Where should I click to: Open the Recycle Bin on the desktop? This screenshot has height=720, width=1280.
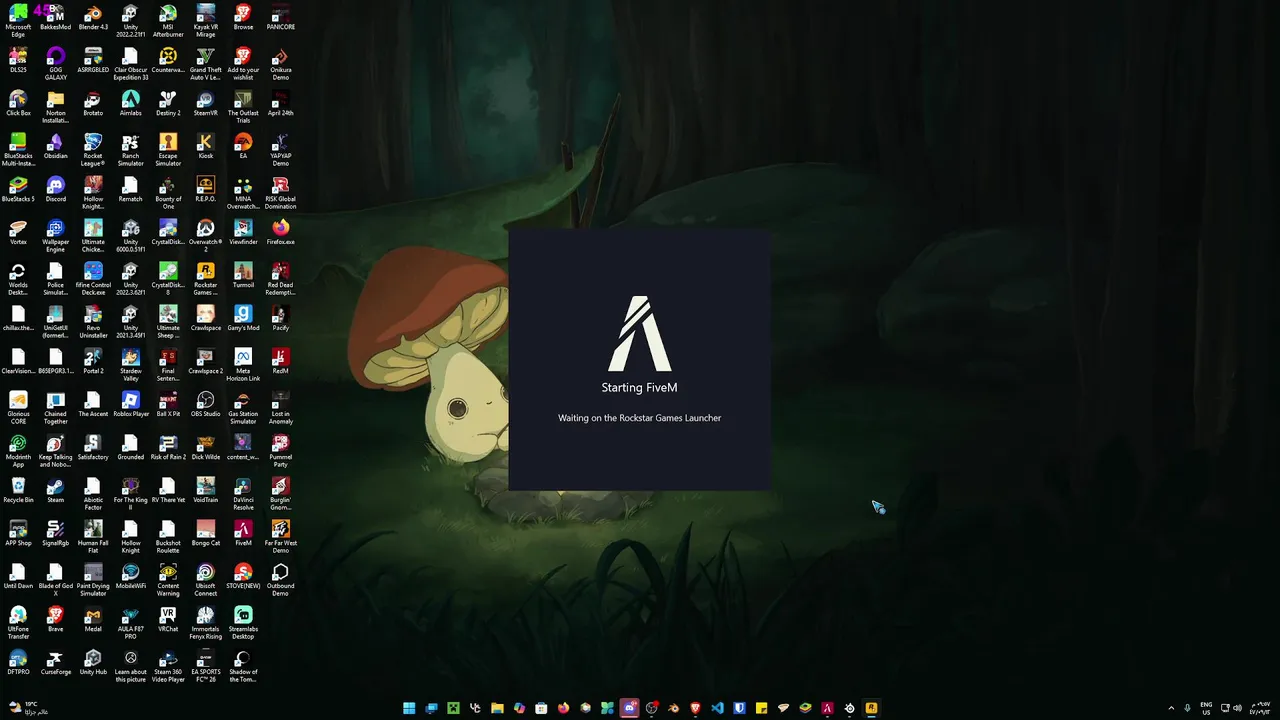click(x=18, y=492)
